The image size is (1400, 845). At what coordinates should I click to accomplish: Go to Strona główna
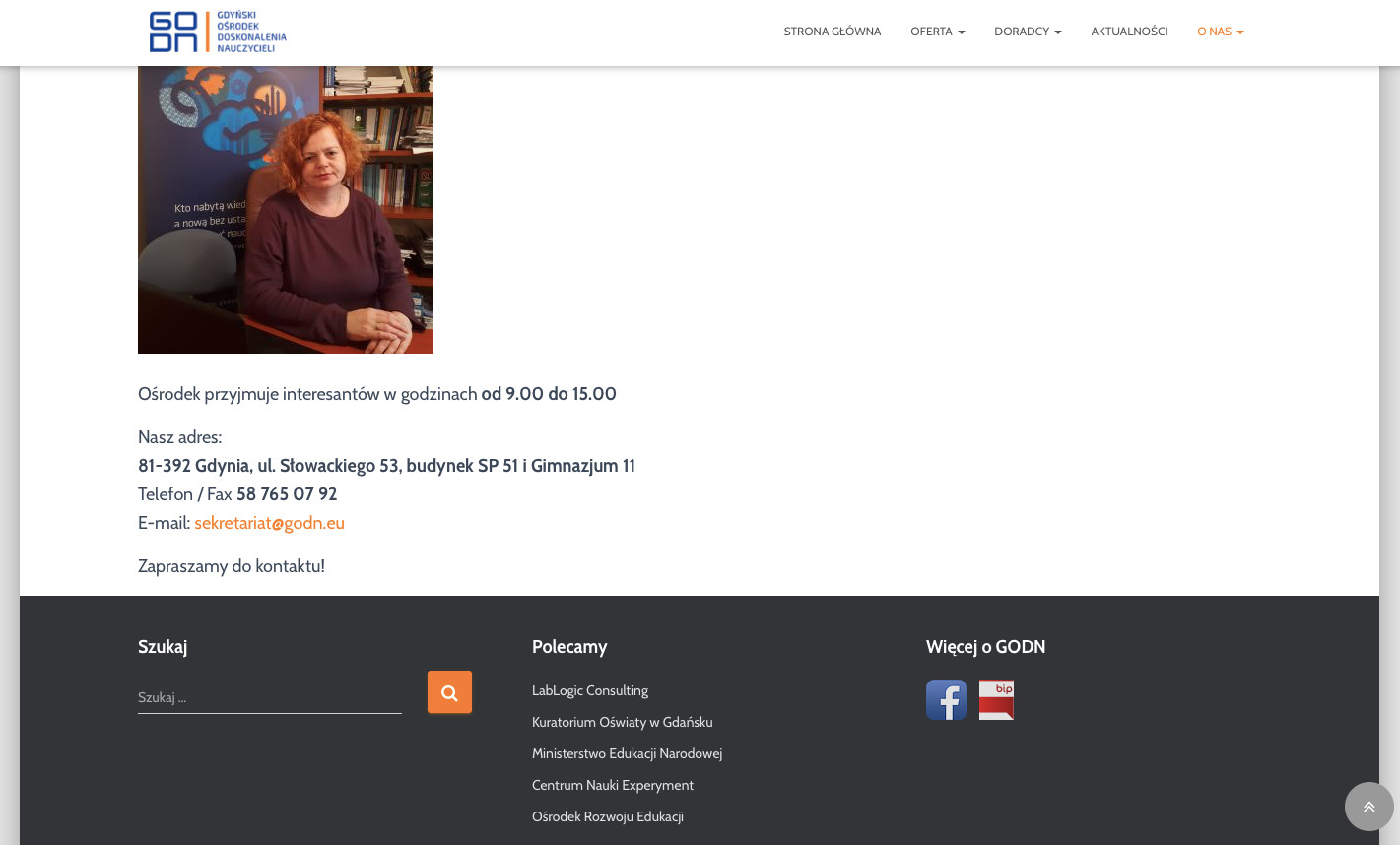(833, 32)
